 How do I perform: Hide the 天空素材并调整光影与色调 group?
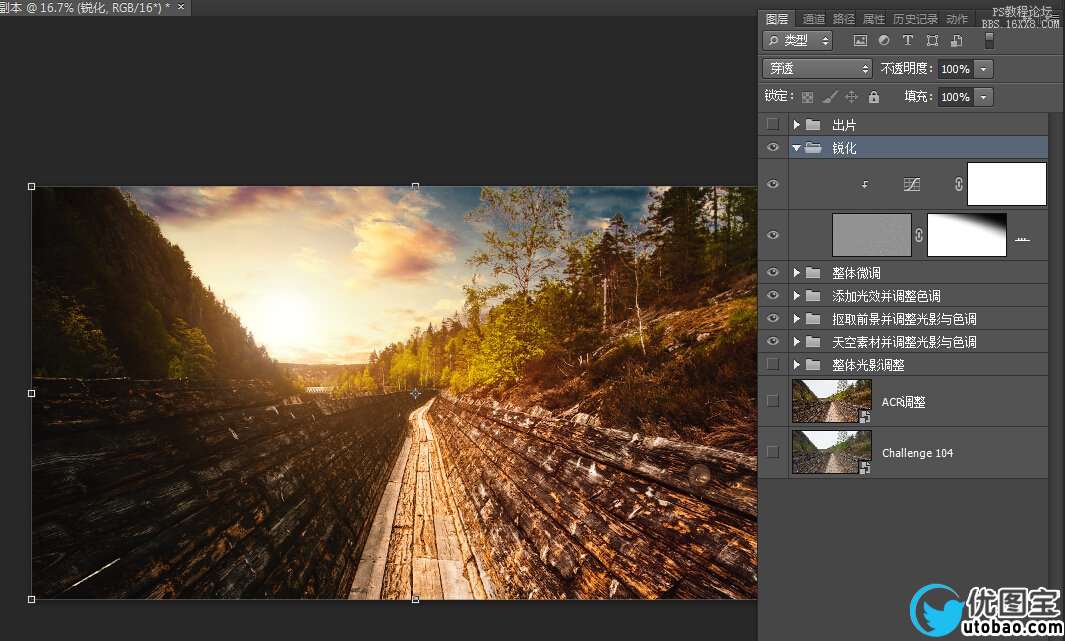[772, 342]
